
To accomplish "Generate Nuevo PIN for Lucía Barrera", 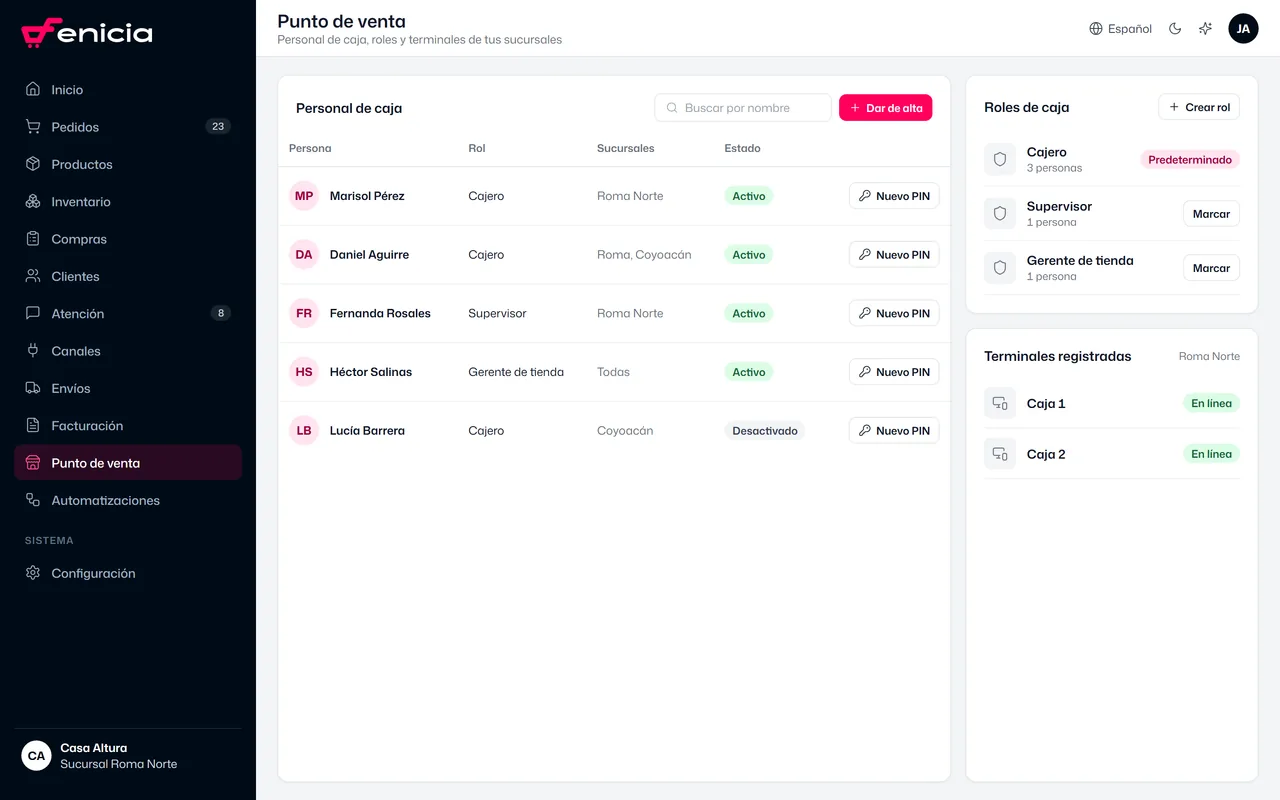I will 894,431.
